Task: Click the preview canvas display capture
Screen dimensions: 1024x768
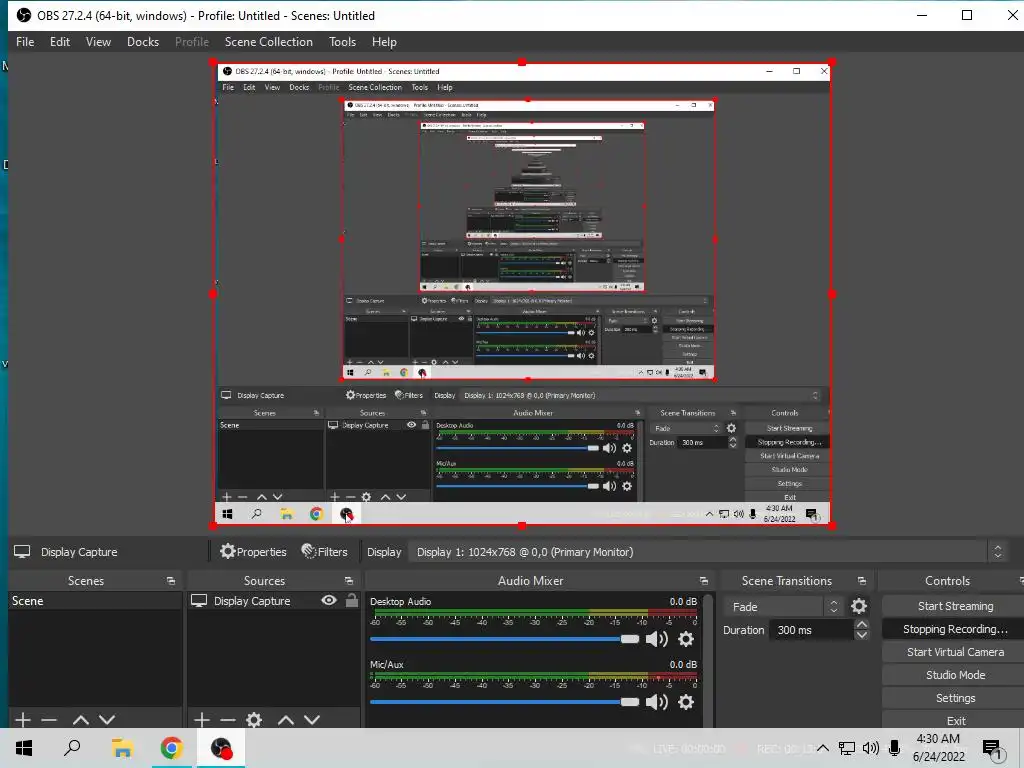Action: [522, 294]
